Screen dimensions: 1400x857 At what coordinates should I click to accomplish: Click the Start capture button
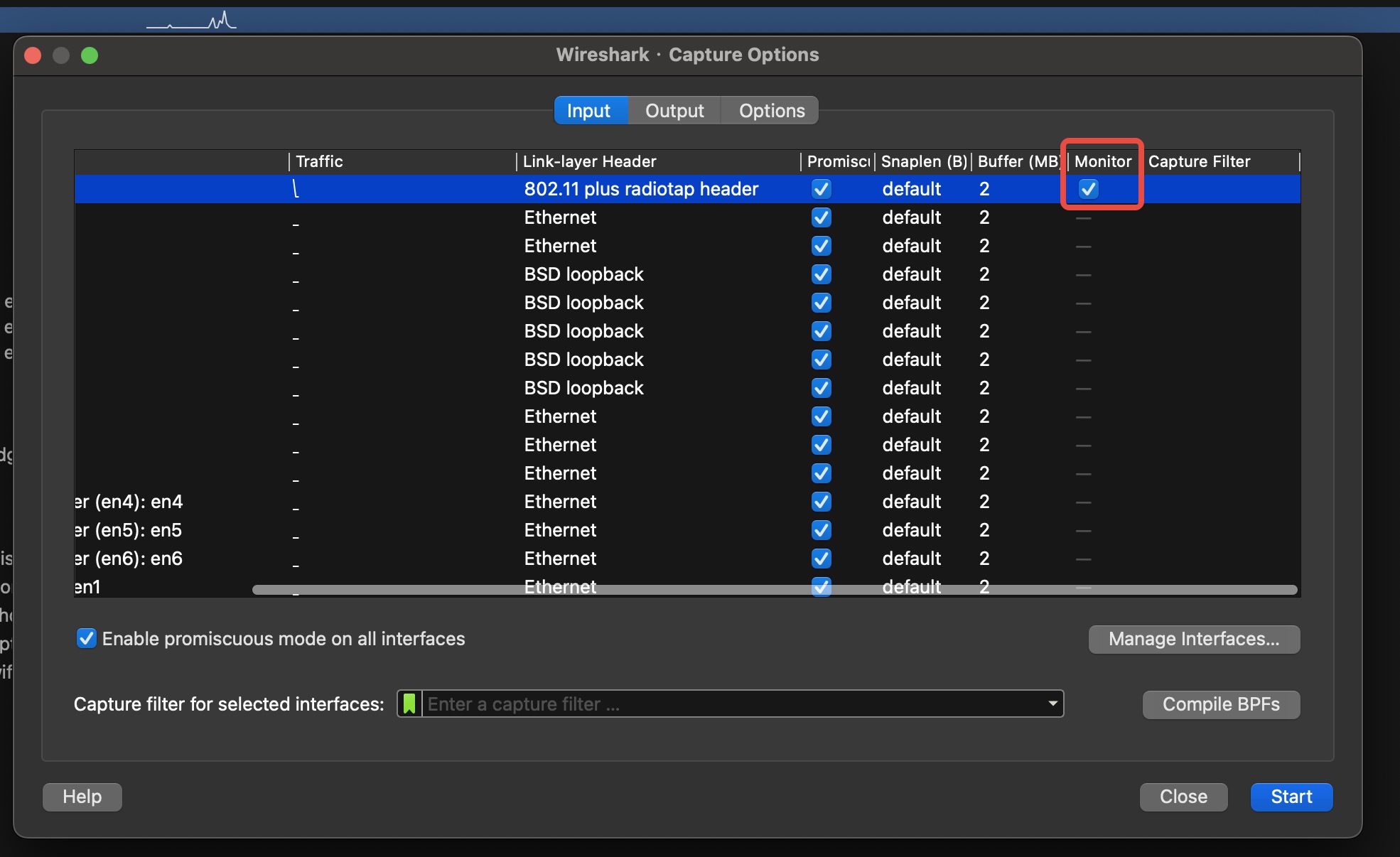coord(1291,797)
